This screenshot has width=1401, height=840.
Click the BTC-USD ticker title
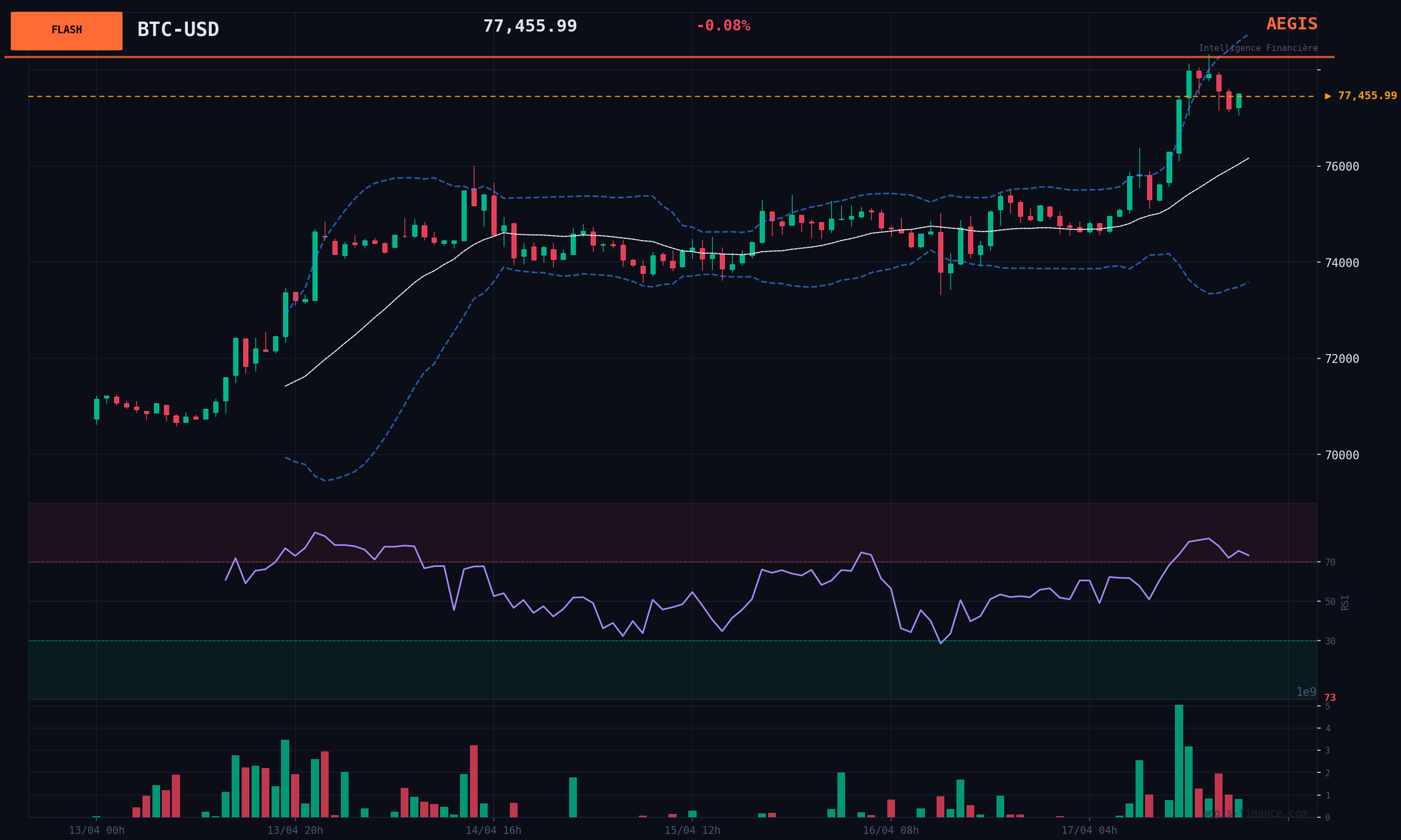click(178, 29)
